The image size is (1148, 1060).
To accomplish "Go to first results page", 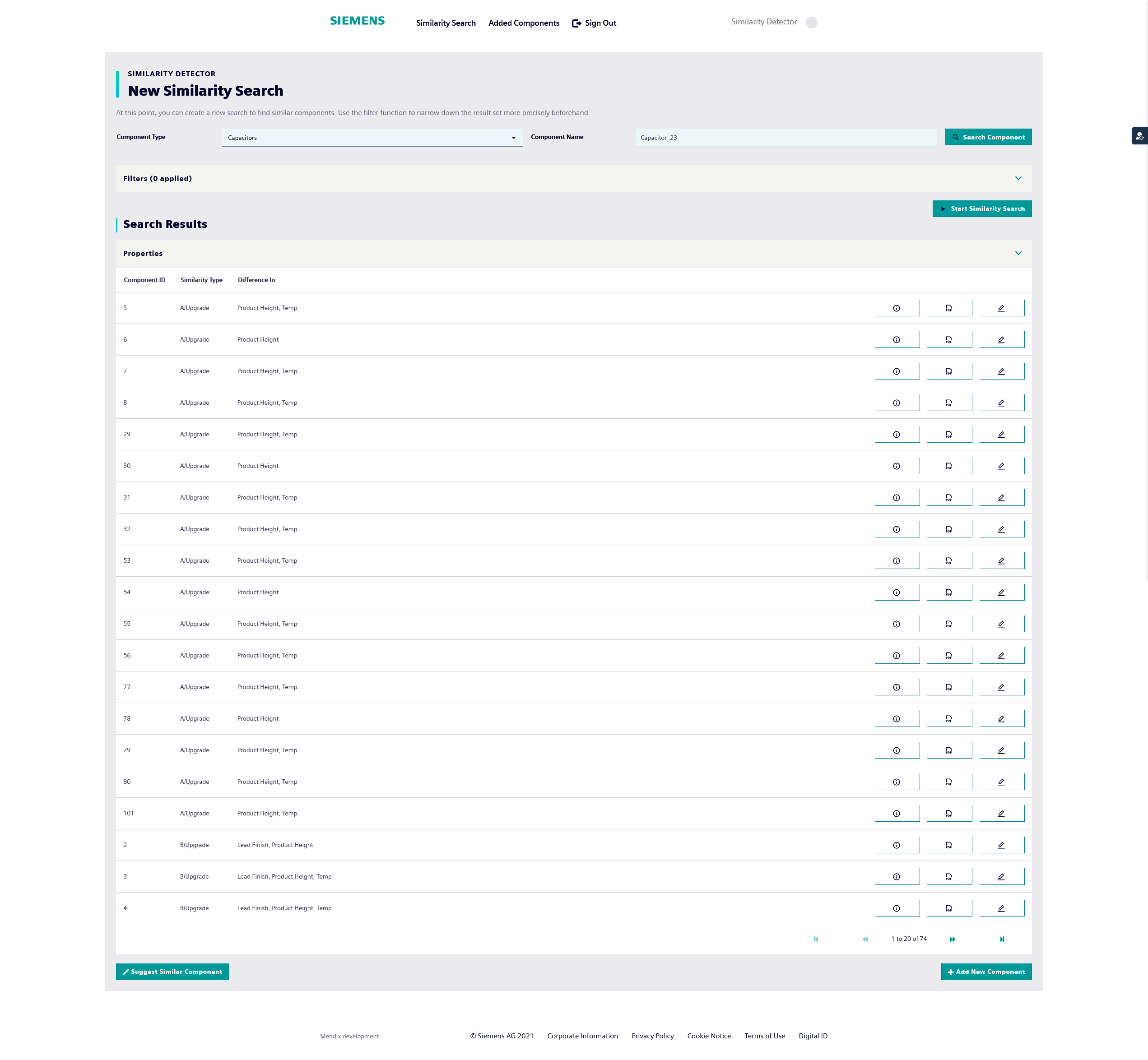I will point(816,939).
